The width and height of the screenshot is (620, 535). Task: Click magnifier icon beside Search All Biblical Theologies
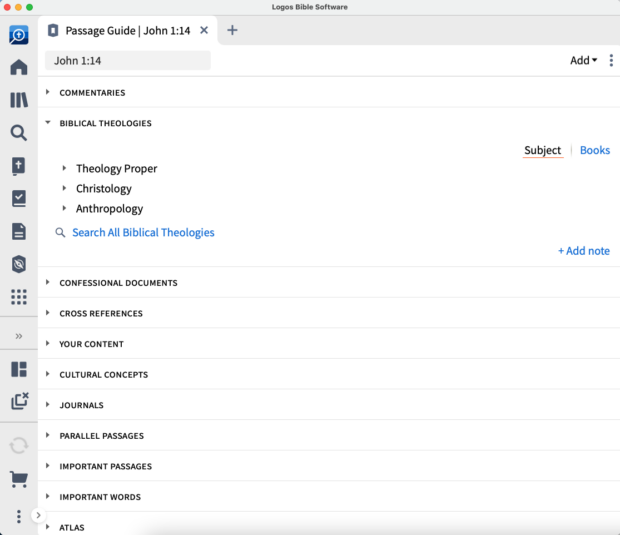click(60, 233)
